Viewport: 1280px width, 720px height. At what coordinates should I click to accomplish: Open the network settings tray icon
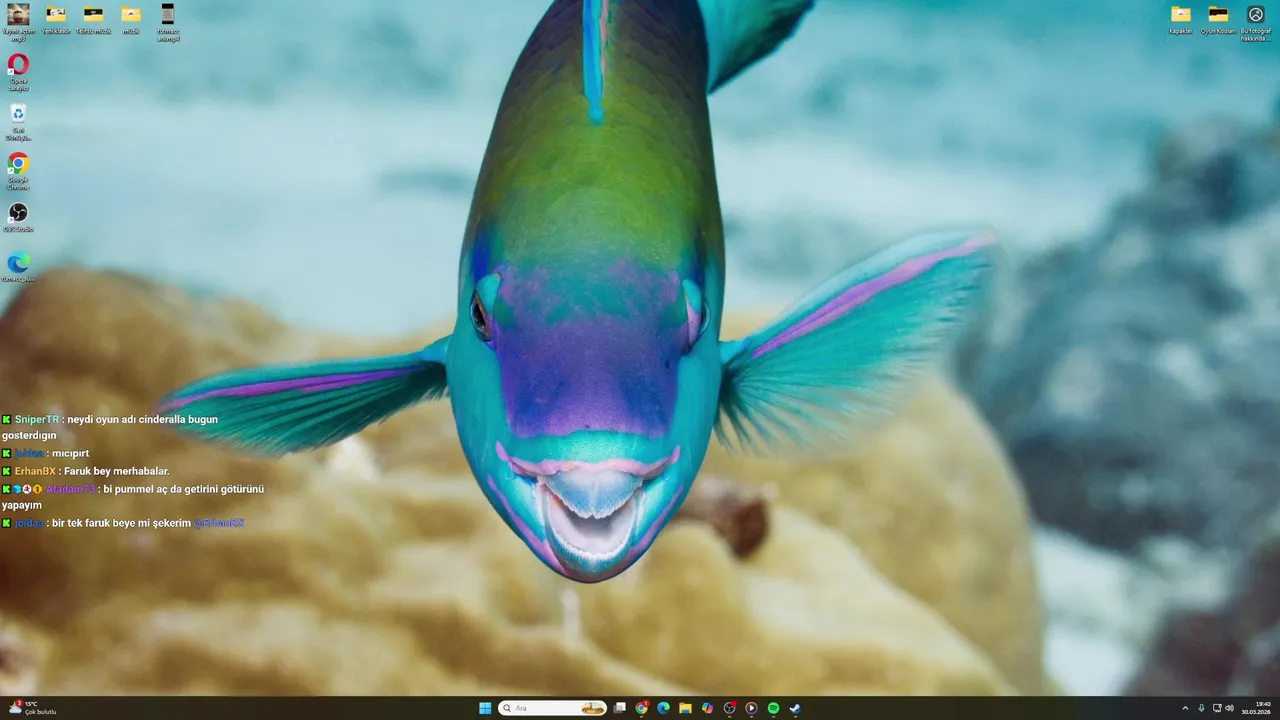tap(1217, 708)
